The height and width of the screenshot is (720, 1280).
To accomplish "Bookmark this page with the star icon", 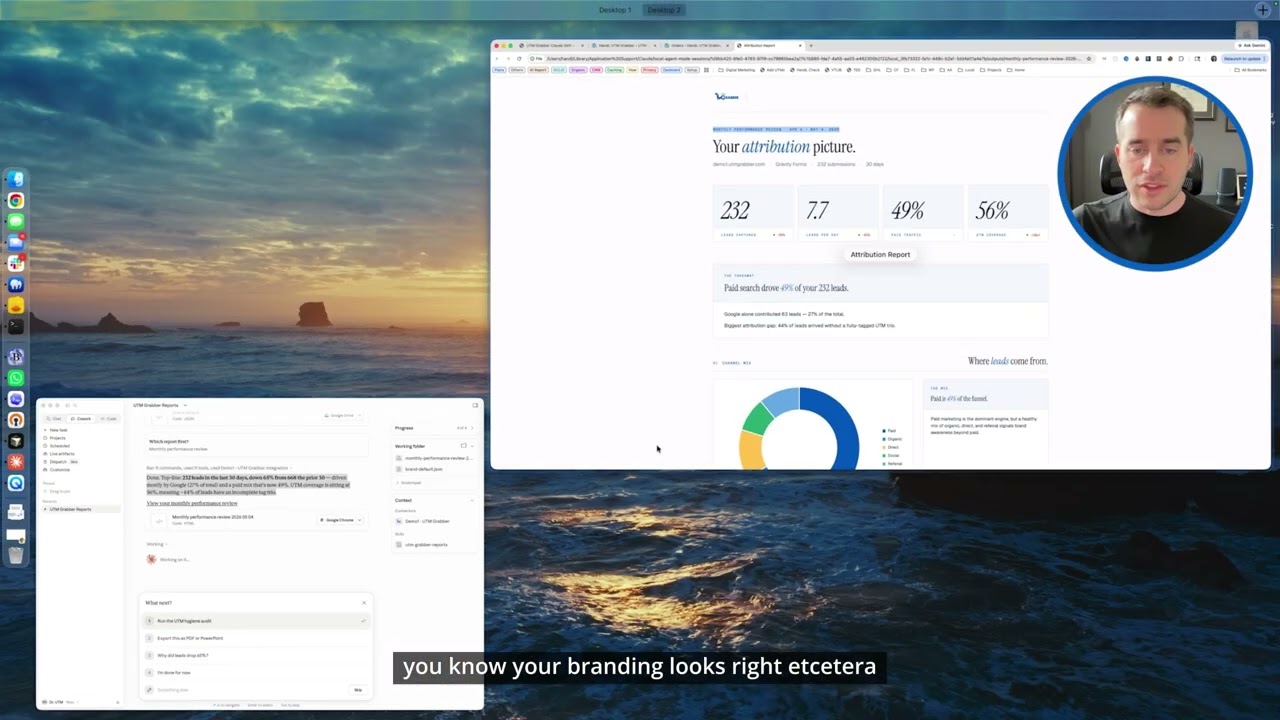I will coord(1089,58).
